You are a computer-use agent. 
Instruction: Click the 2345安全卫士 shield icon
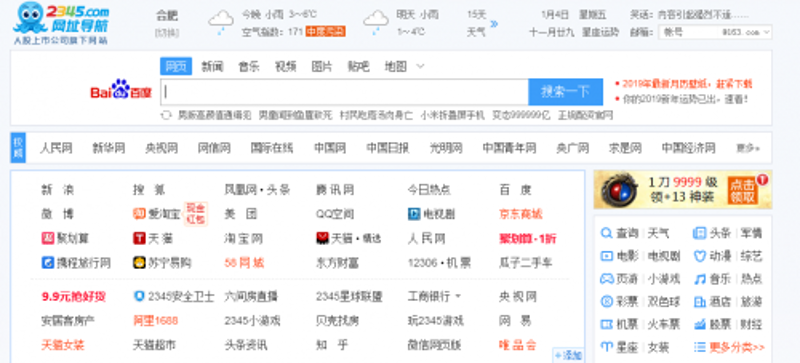(x=138, y=296)
